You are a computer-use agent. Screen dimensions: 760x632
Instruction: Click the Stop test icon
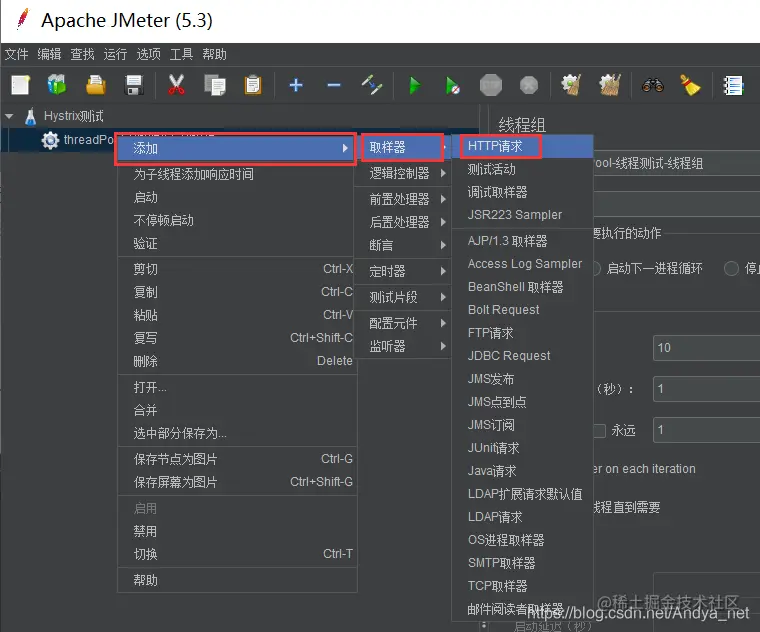(x=491, y=86)
